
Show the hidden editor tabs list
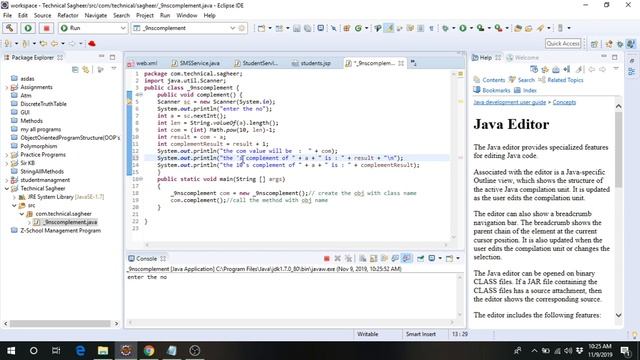point(413,63)
